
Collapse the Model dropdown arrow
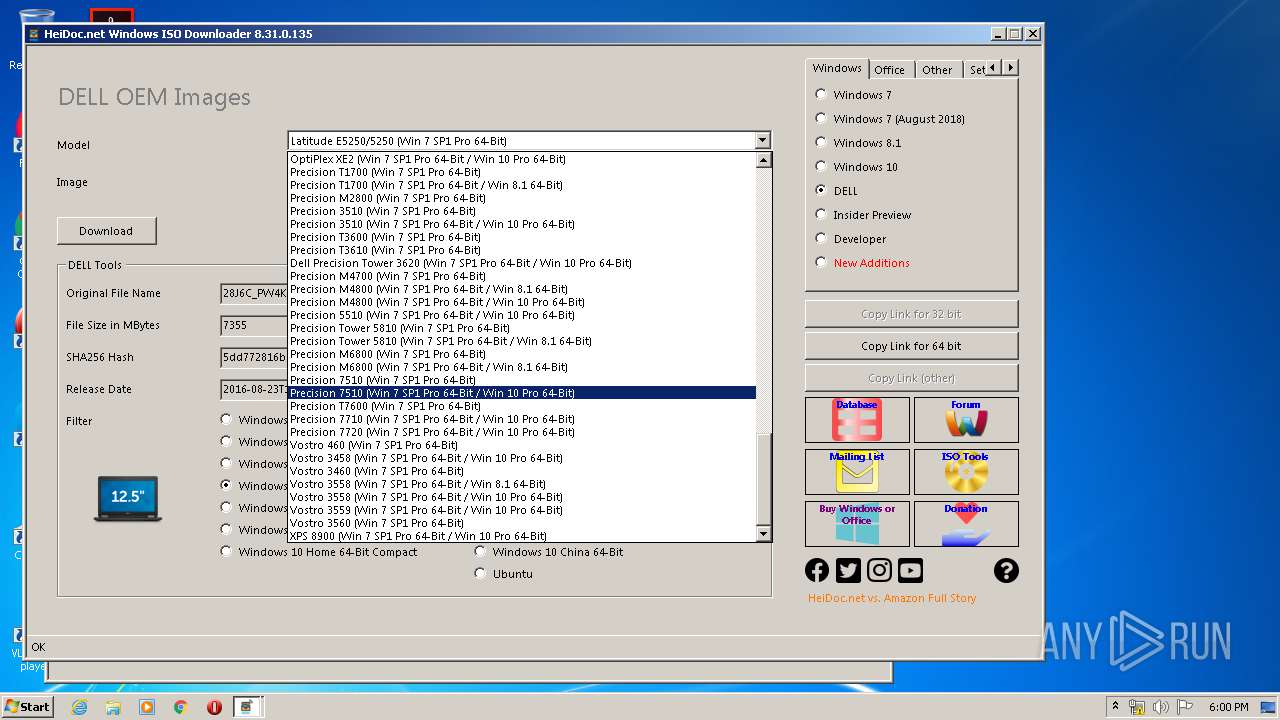click(762, 141)
